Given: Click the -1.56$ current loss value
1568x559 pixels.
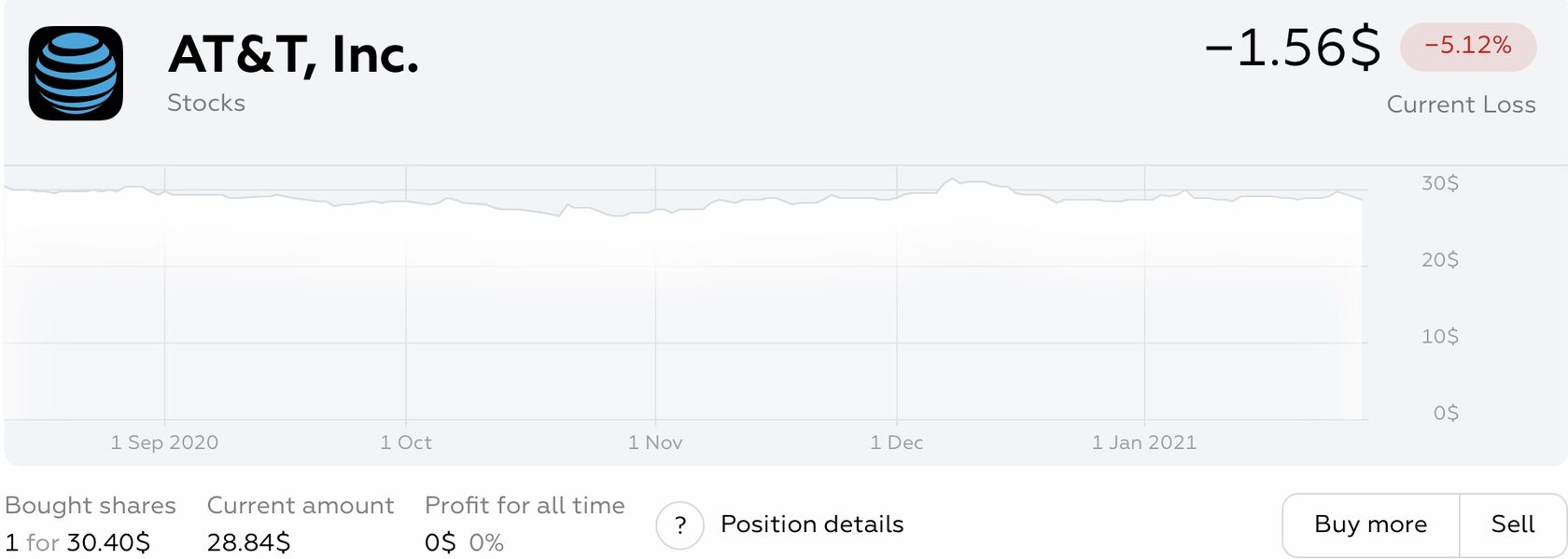Looking at the screenshot, I should [x=1292, y=47].
